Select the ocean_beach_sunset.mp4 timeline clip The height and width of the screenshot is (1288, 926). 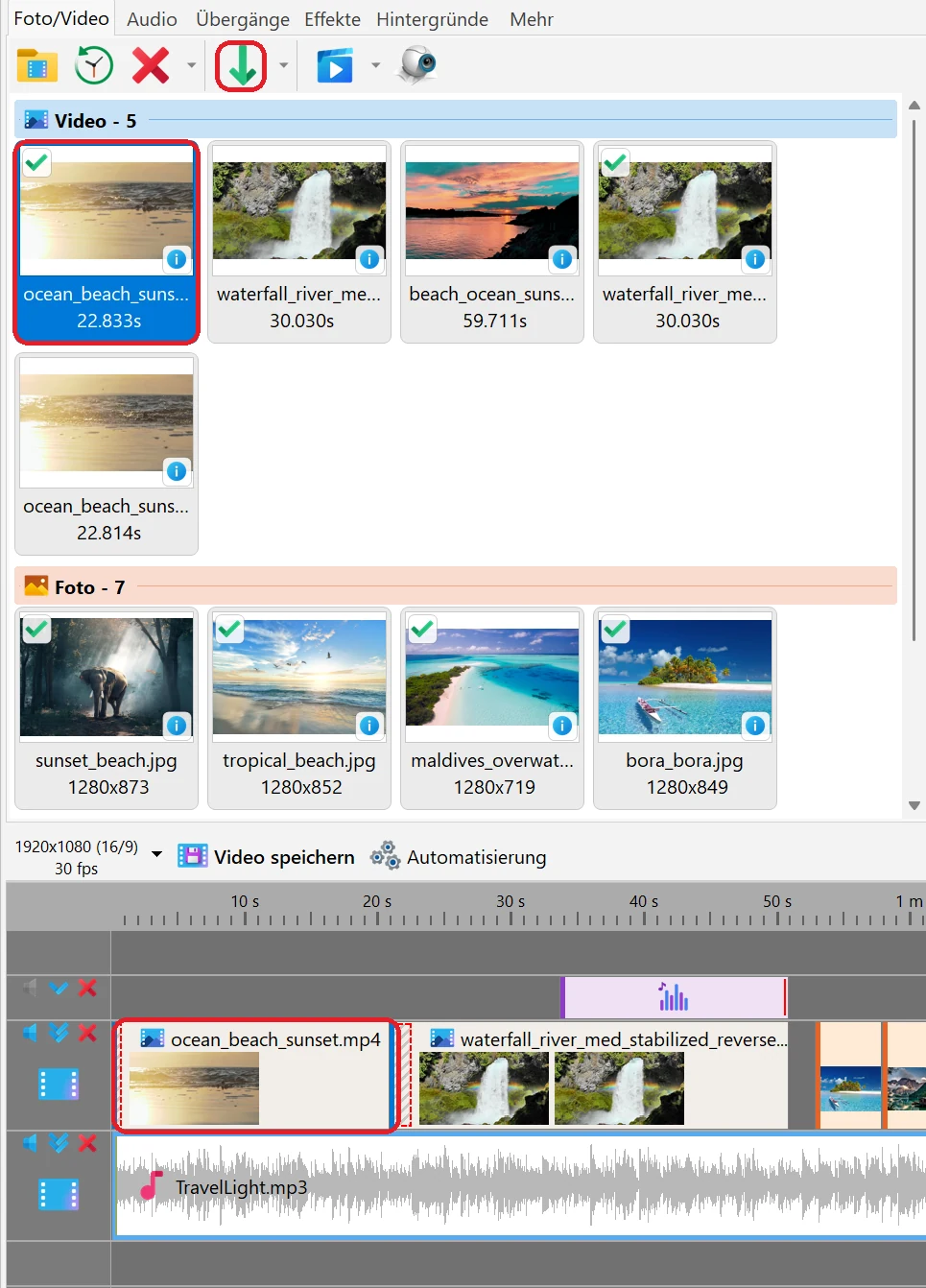(255, 1076)
